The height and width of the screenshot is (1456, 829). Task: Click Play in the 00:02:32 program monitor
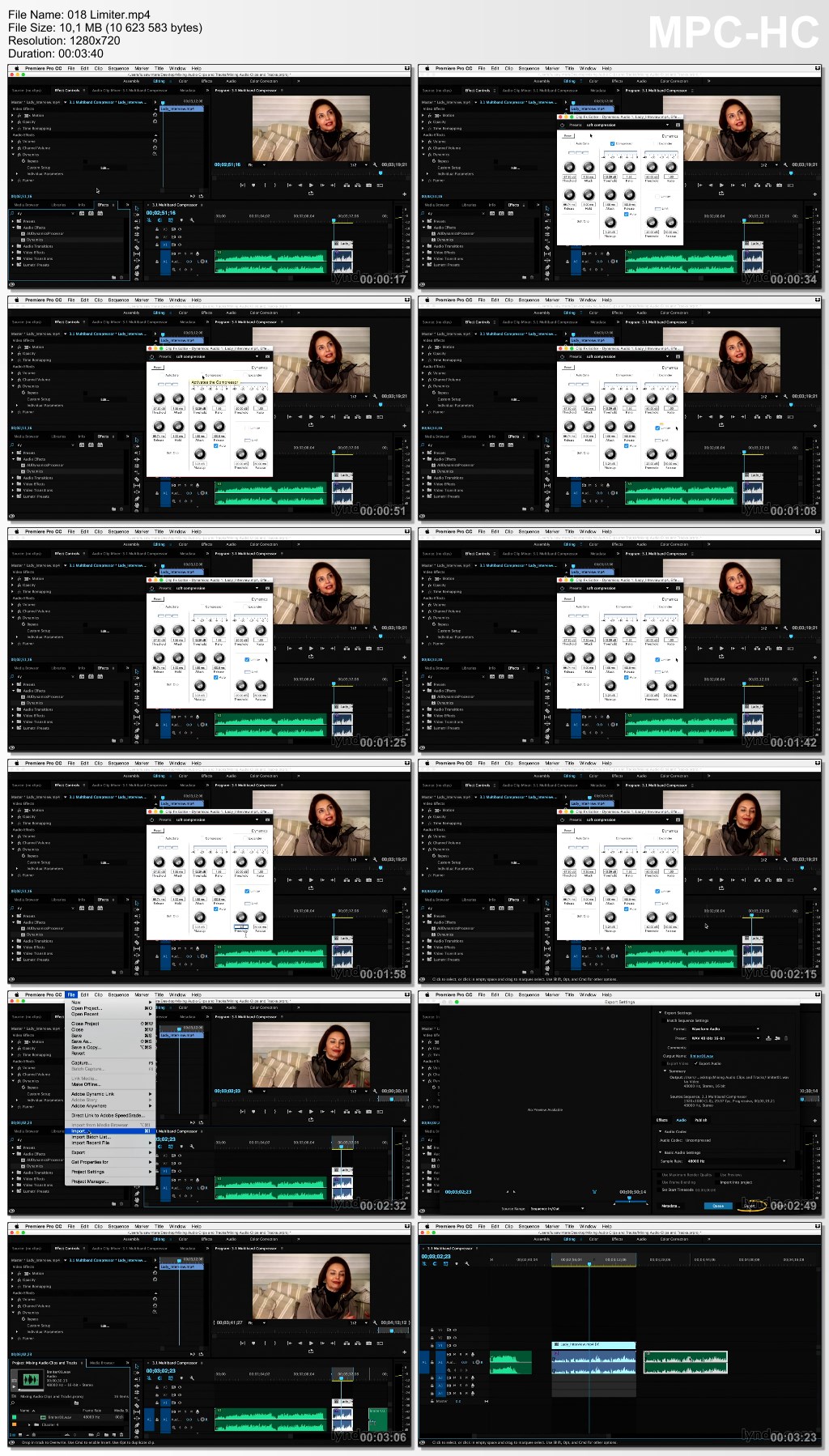[x=311, y=1111]
